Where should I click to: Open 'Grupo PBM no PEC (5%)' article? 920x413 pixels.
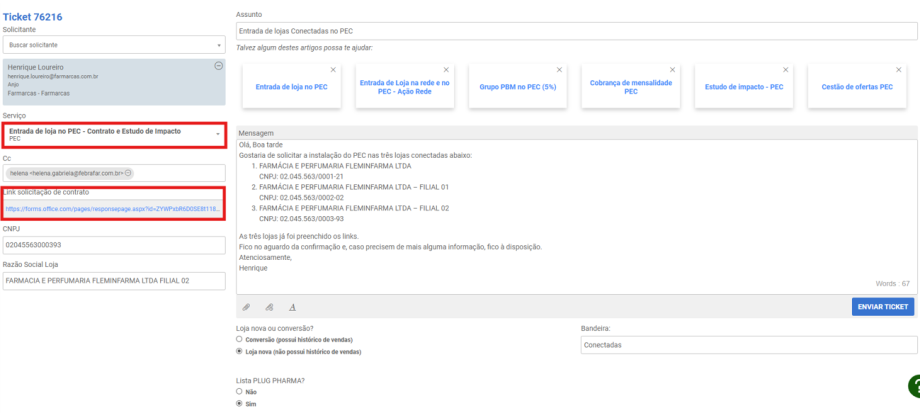(517, 87)
